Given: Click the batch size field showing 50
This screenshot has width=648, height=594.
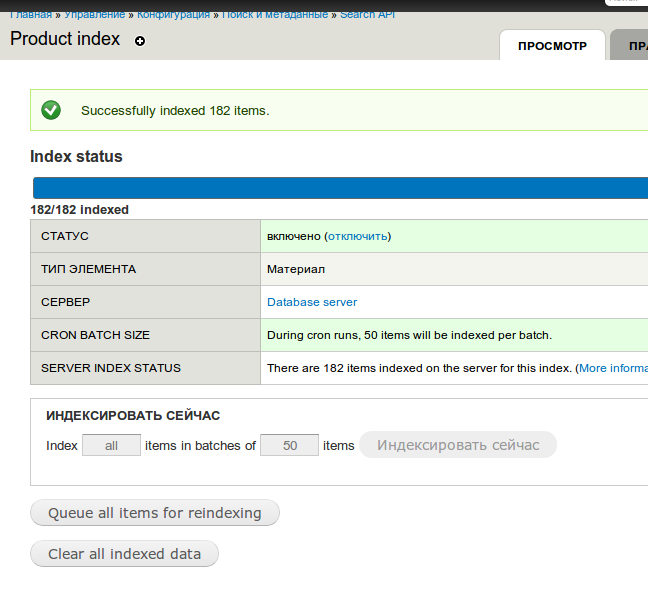Looking at the screenshot, I should 289,445.
